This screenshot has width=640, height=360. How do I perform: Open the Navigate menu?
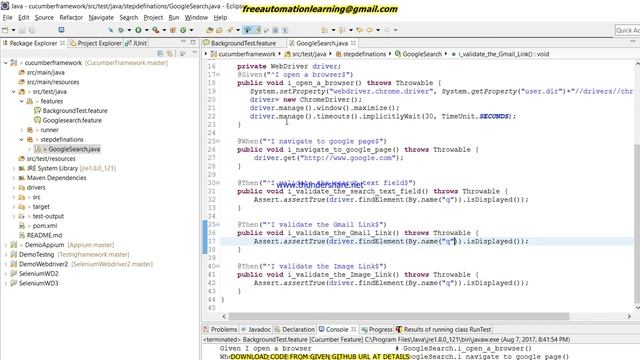point(101,18)
